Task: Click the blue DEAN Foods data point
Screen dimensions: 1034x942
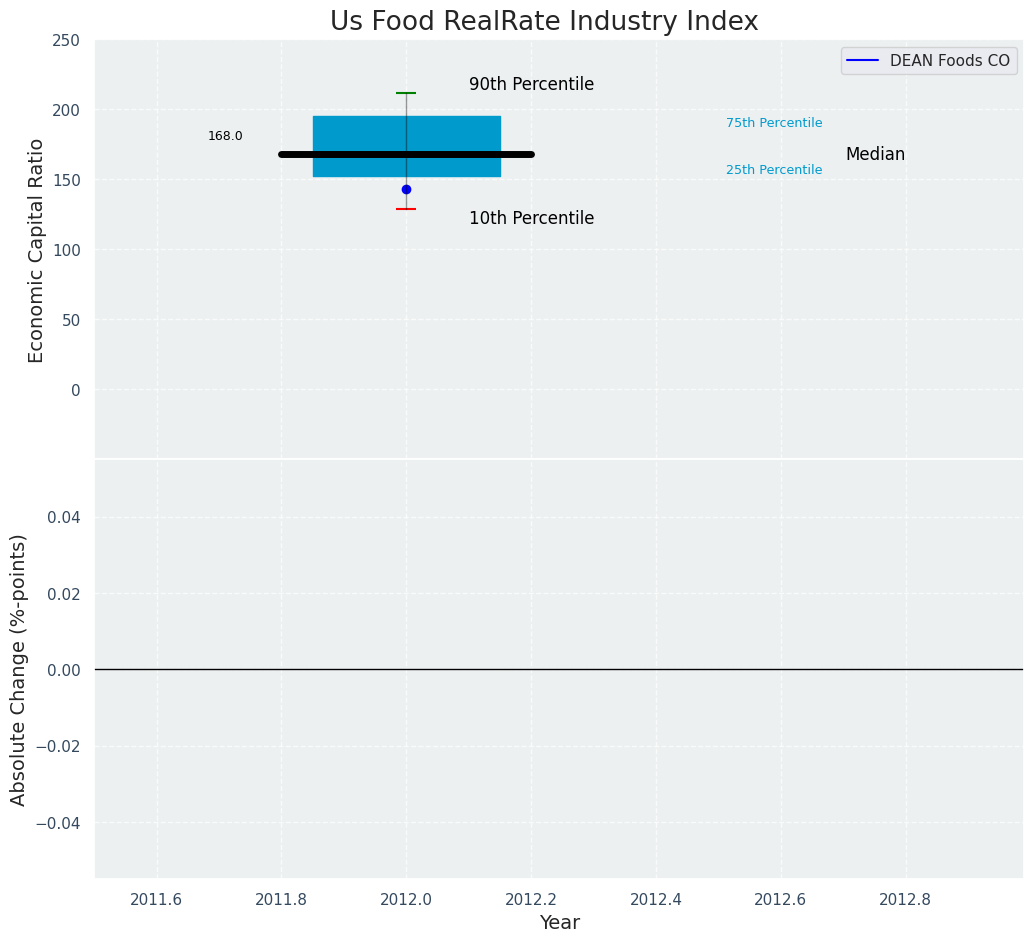Action: [x=406, y=189]
